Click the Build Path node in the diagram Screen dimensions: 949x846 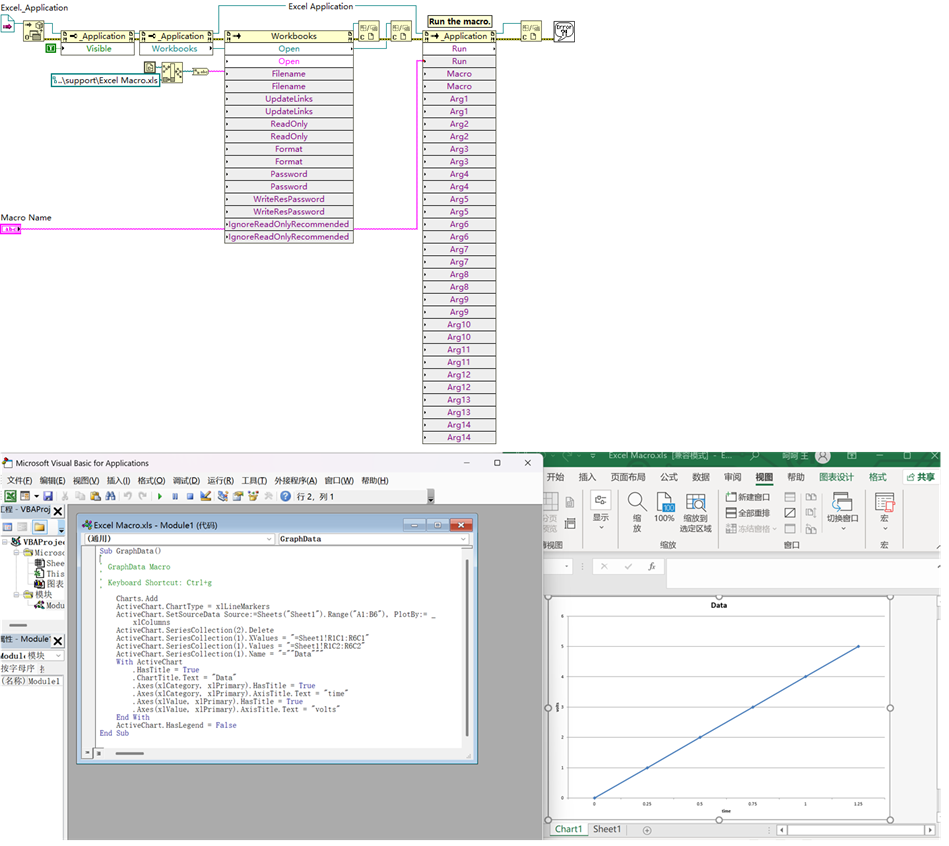pyautogui.click(x=172, y=73)
